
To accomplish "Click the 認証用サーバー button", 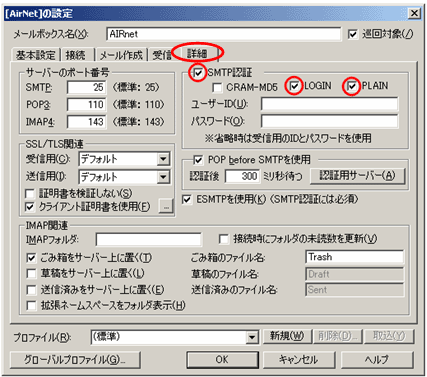I will 358,176.
